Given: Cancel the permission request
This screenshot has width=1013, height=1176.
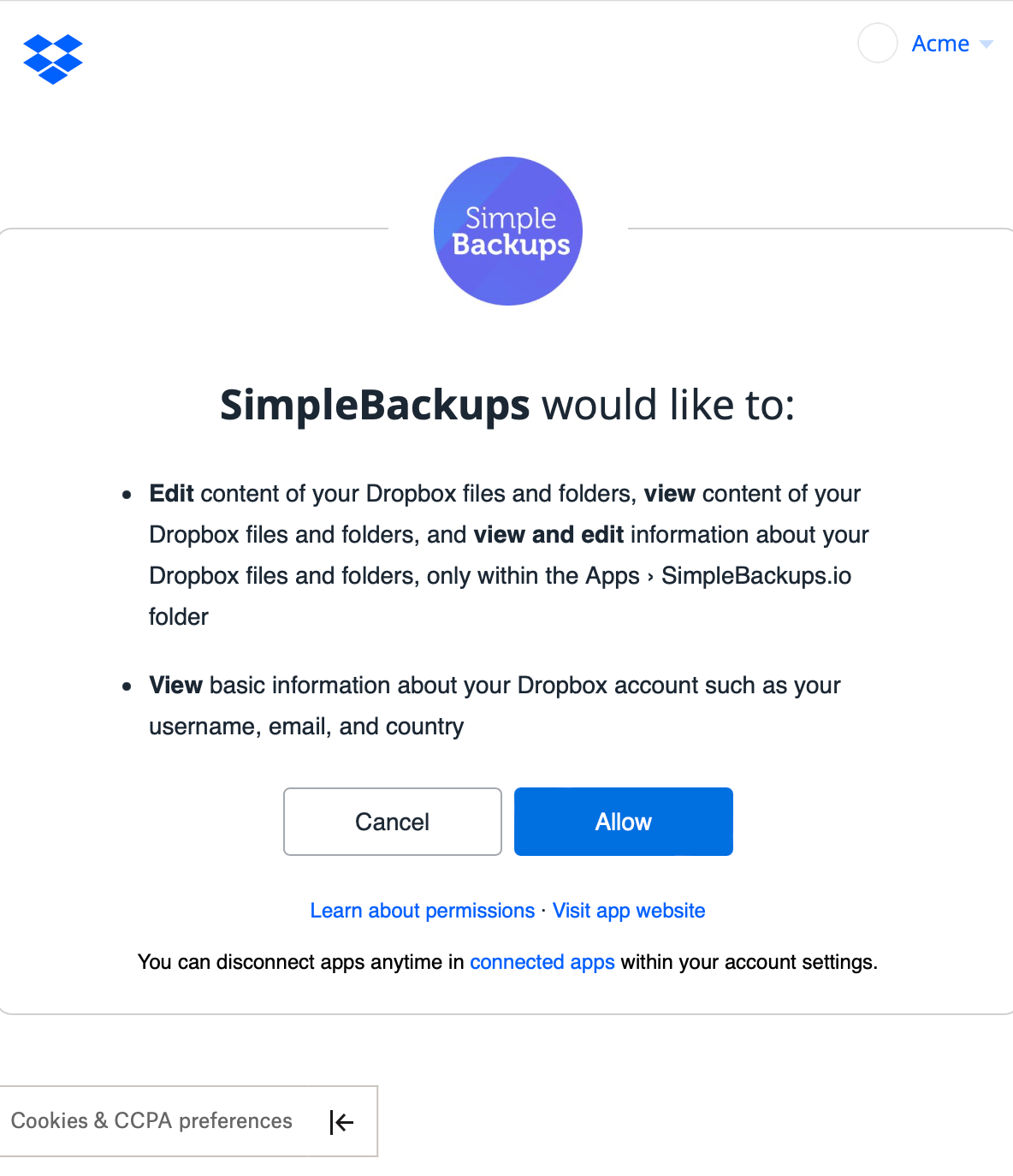Looking at the screenshot, I should 392,822.
